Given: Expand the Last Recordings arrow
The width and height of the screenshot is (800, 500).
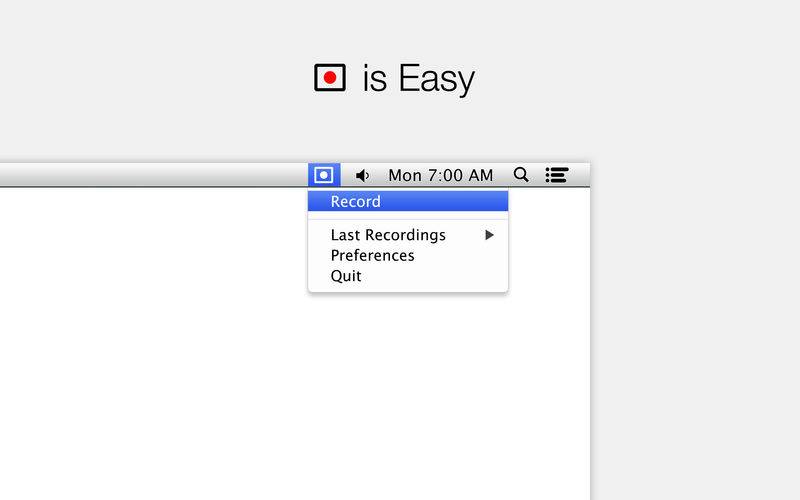Looking at the screenshot, I should [489, 235].
